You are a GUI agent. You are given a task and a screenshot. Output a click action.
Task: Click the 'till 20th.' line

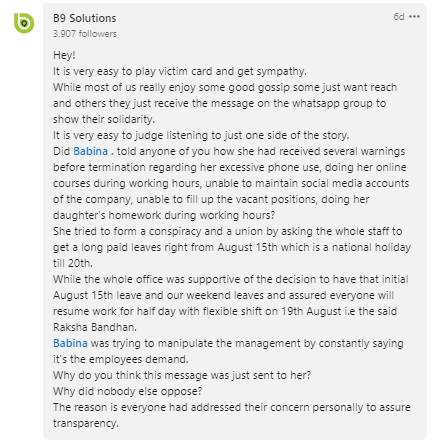(73, 263)
